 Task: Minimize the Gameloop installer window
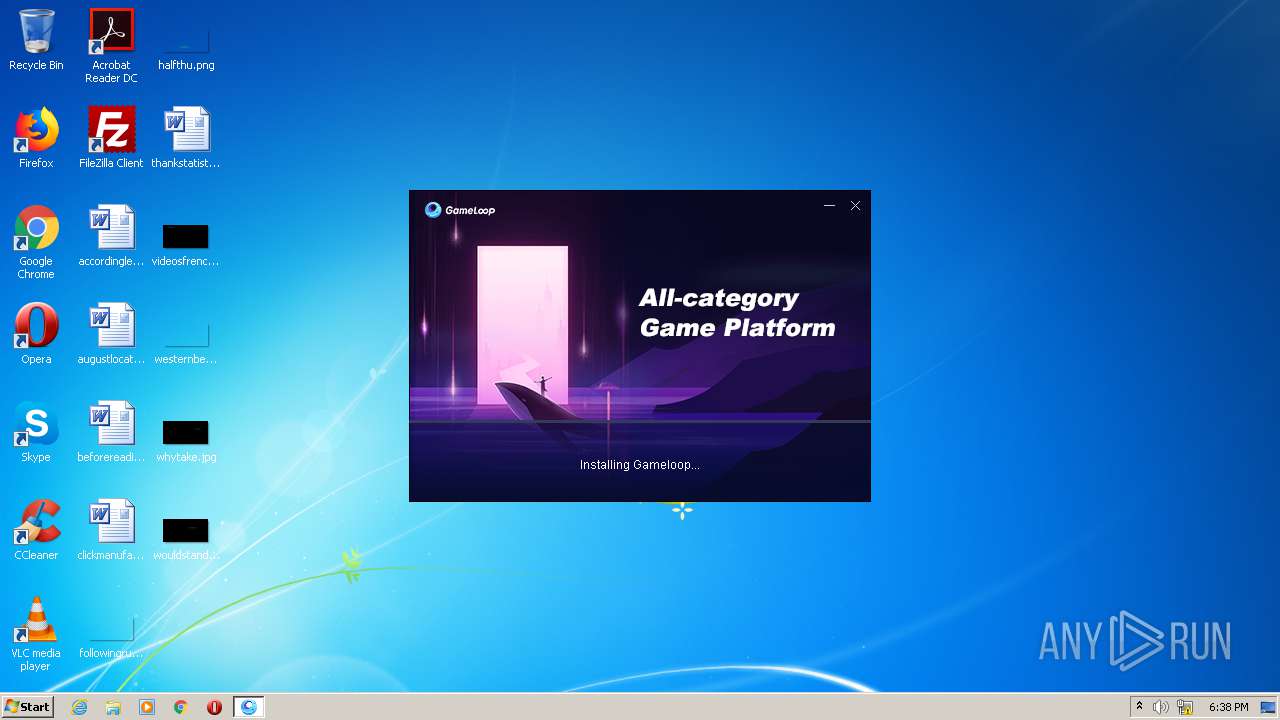(x=829, y=206)
